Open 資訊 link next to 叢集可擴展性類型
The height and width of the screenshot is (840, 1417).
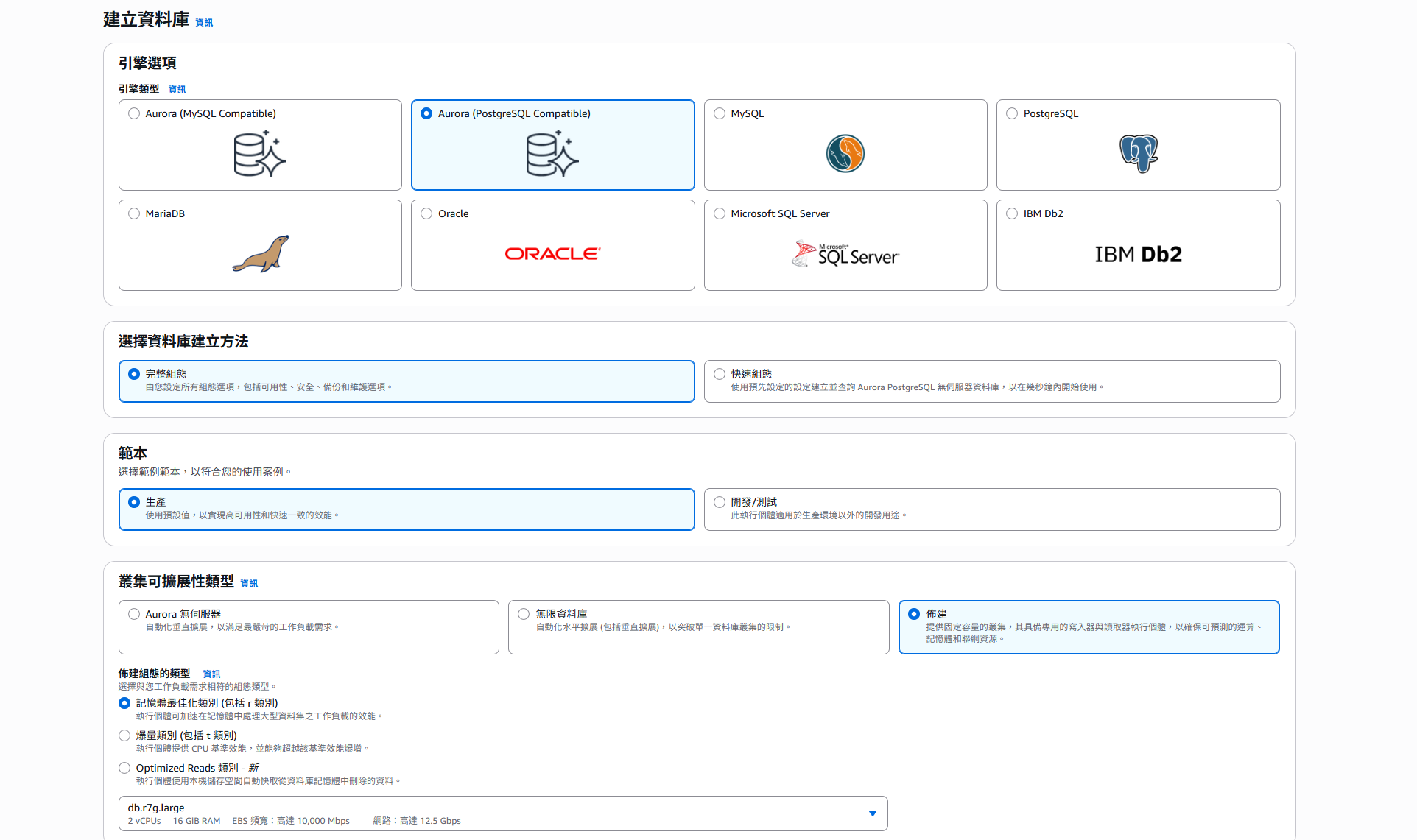249,584
